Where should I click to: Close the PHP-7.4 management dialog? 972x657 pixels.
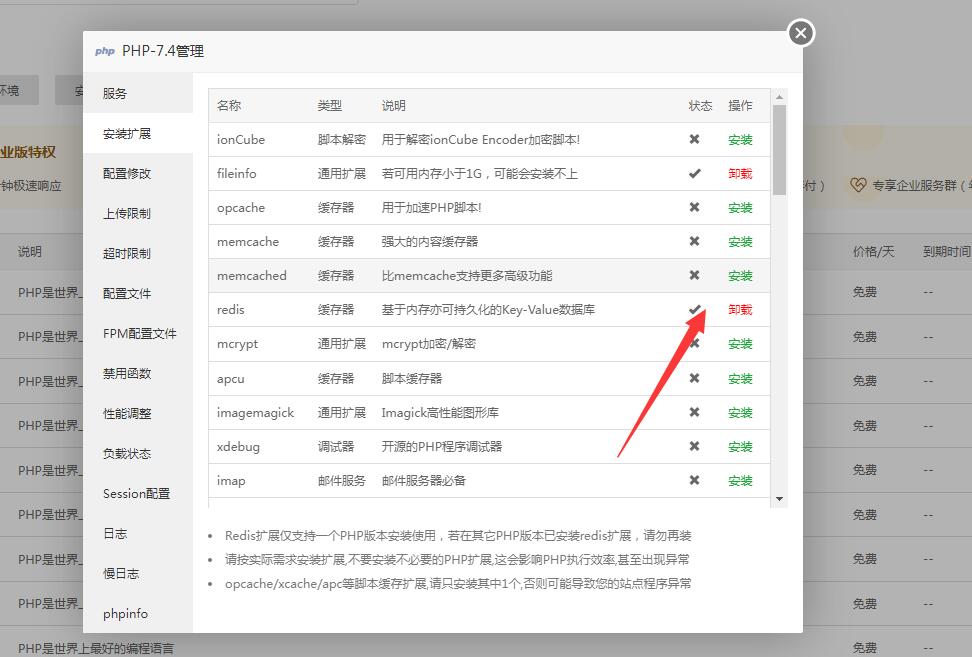point(800,32)
